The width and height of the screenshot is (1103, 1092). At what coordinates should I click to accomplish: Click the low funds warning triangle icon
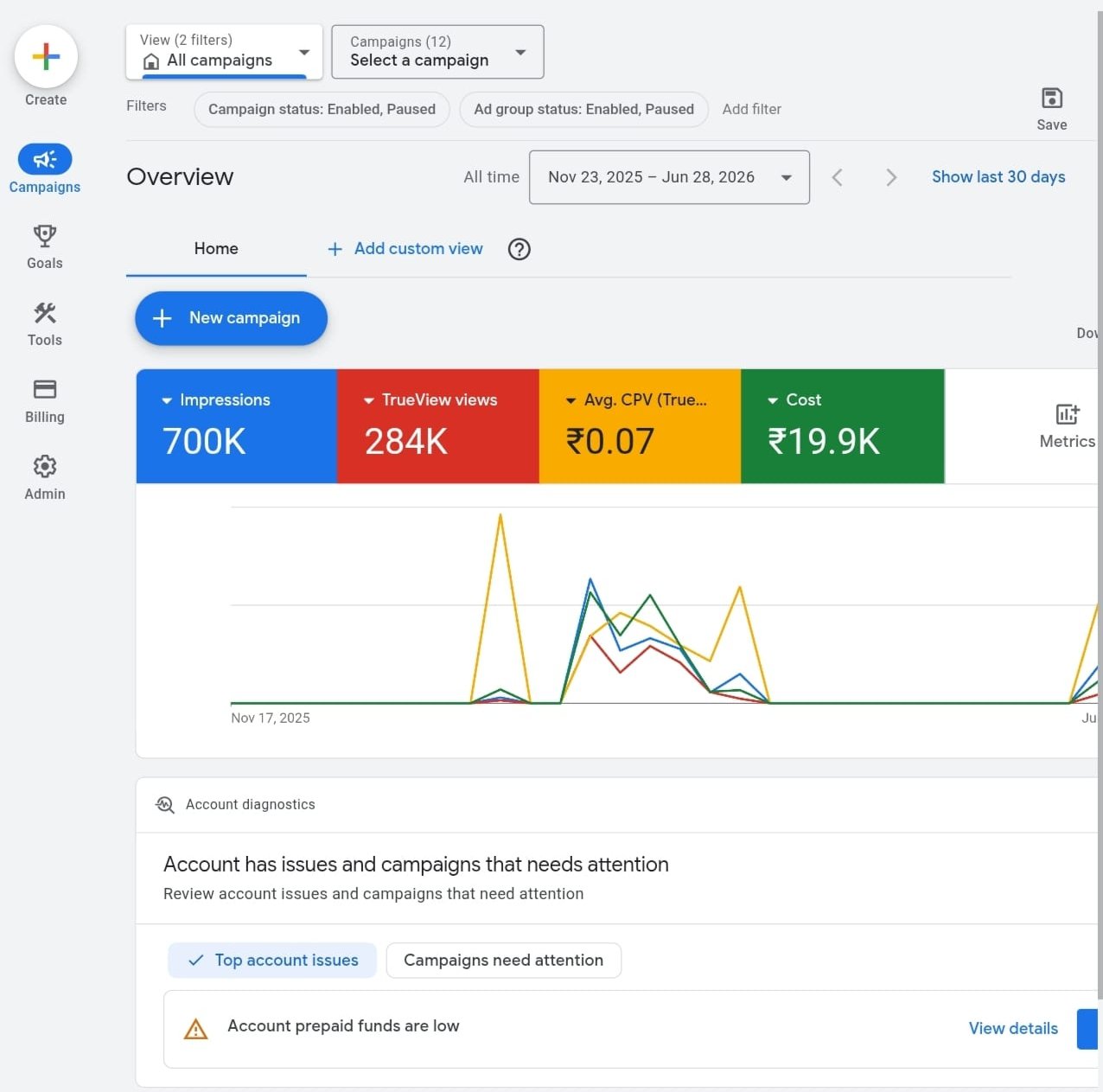[196, 1029]
